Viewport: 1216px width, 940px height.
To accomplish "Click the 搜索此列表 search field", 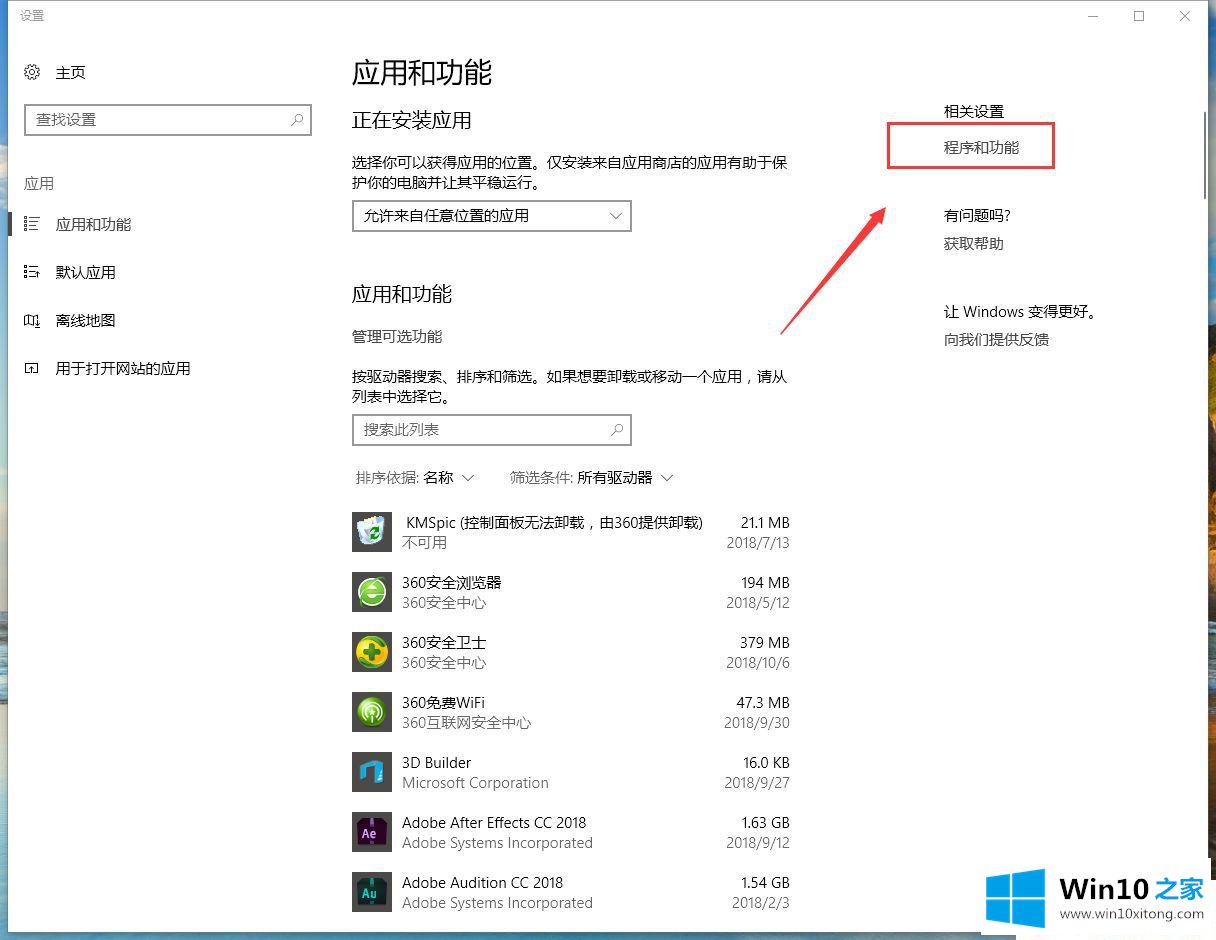I will [480, 430].
